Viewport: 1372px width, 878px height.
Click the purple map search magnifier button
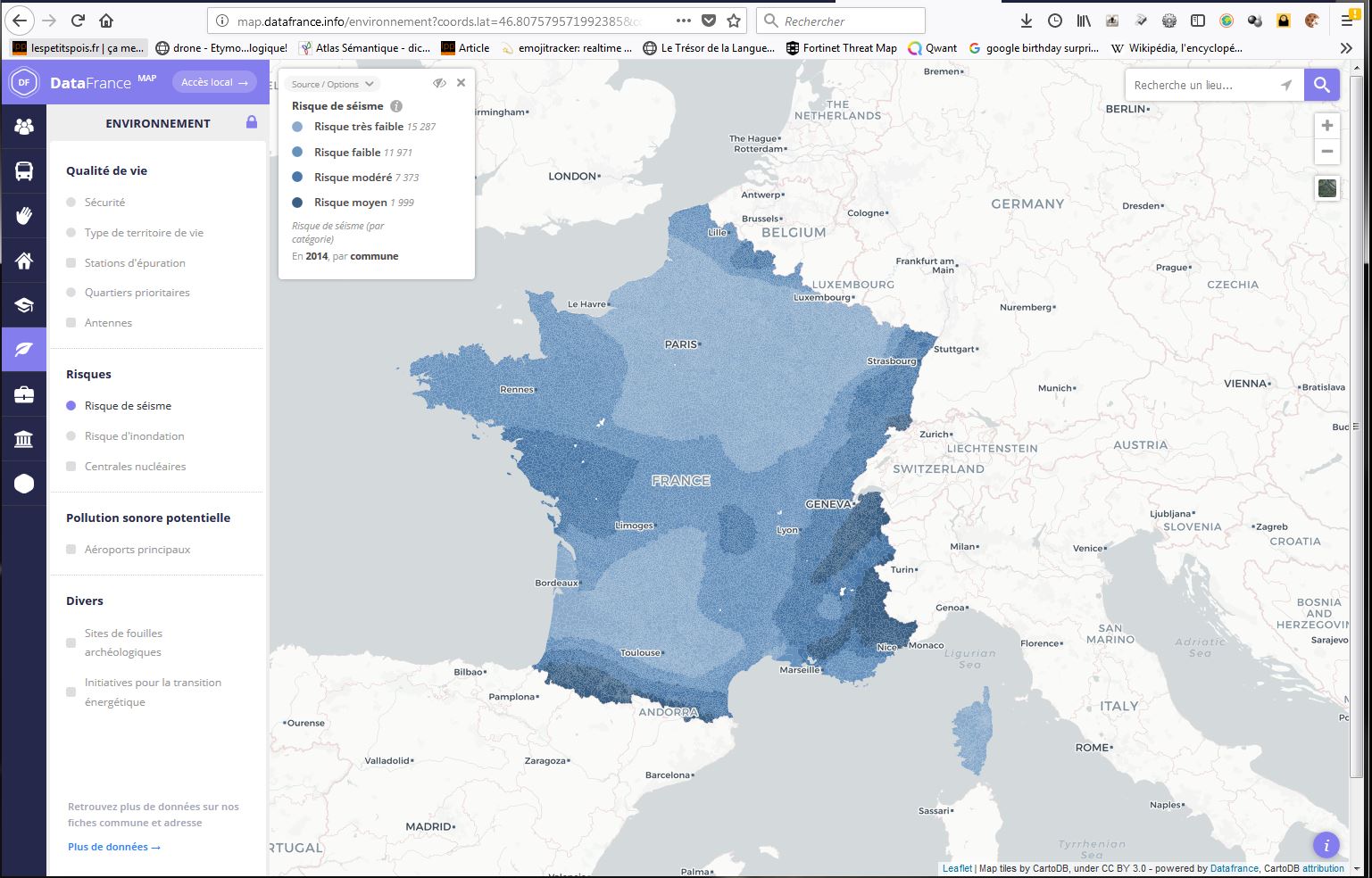tap(1321, 85)
